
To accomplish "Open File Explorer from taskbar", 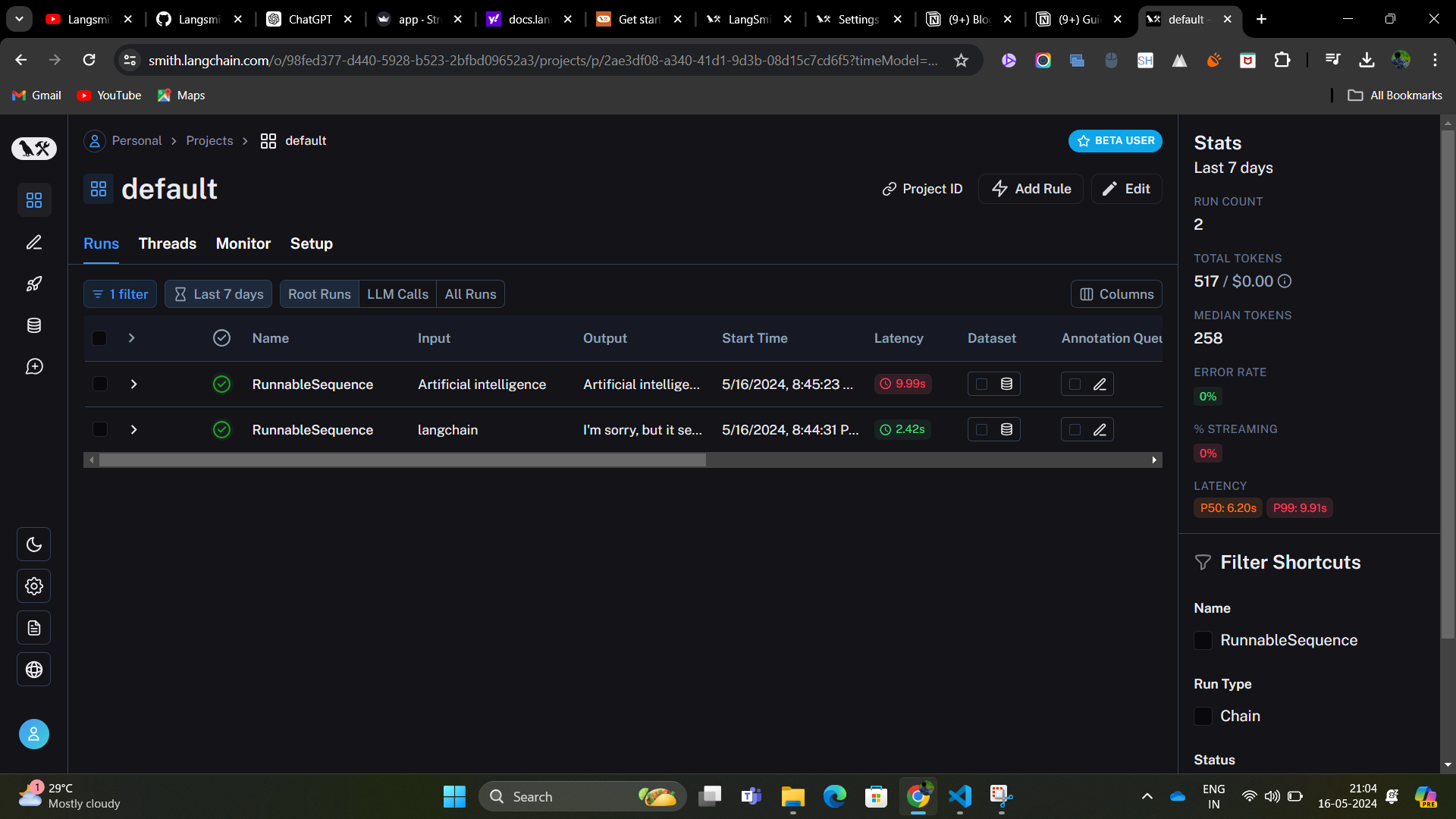I will coord(793,796).
